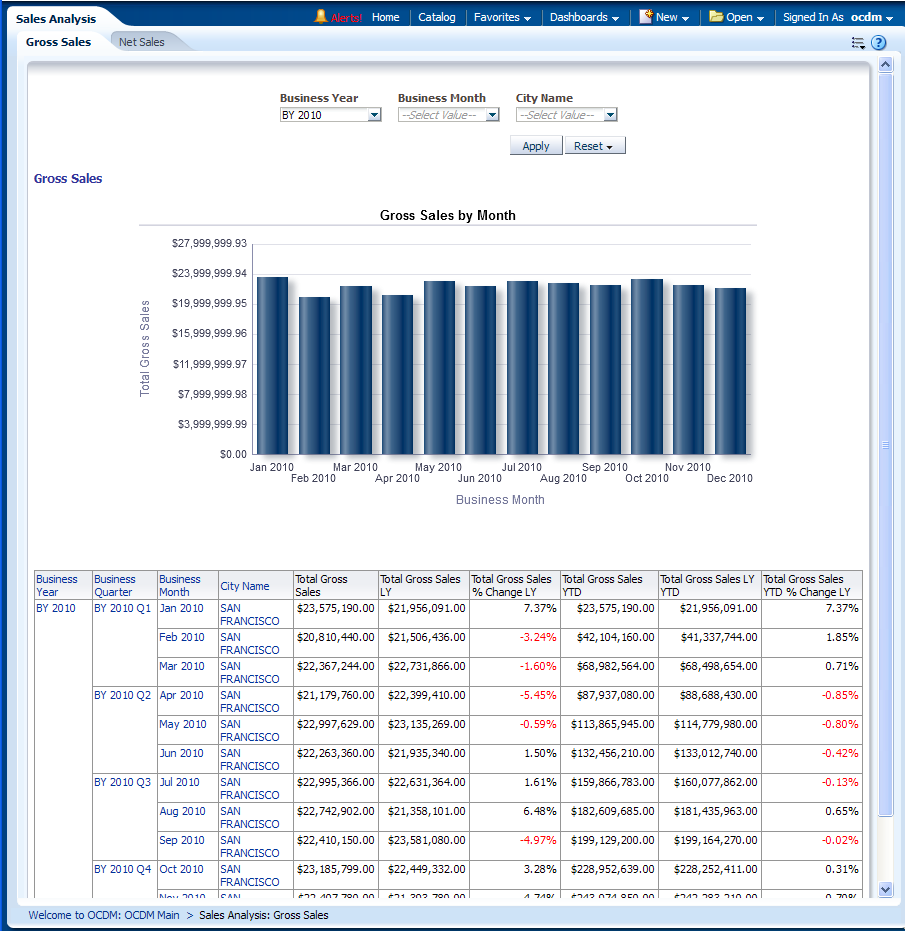Open the Dashboards menu

584,17
